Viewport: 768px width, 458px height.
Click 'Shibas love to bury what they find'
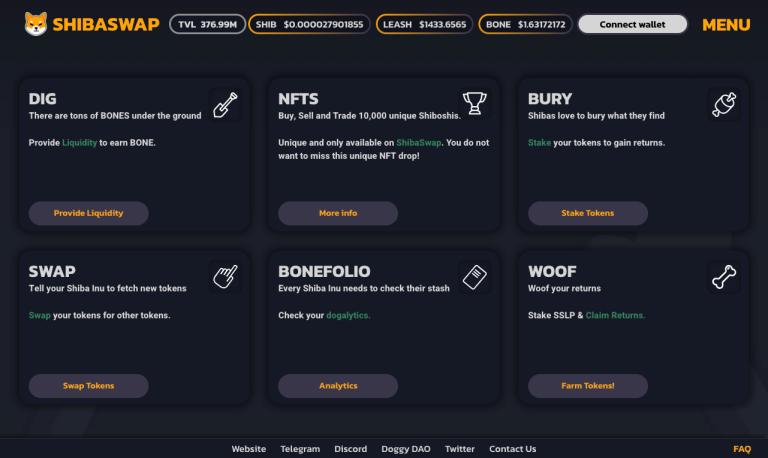[596, 116]
